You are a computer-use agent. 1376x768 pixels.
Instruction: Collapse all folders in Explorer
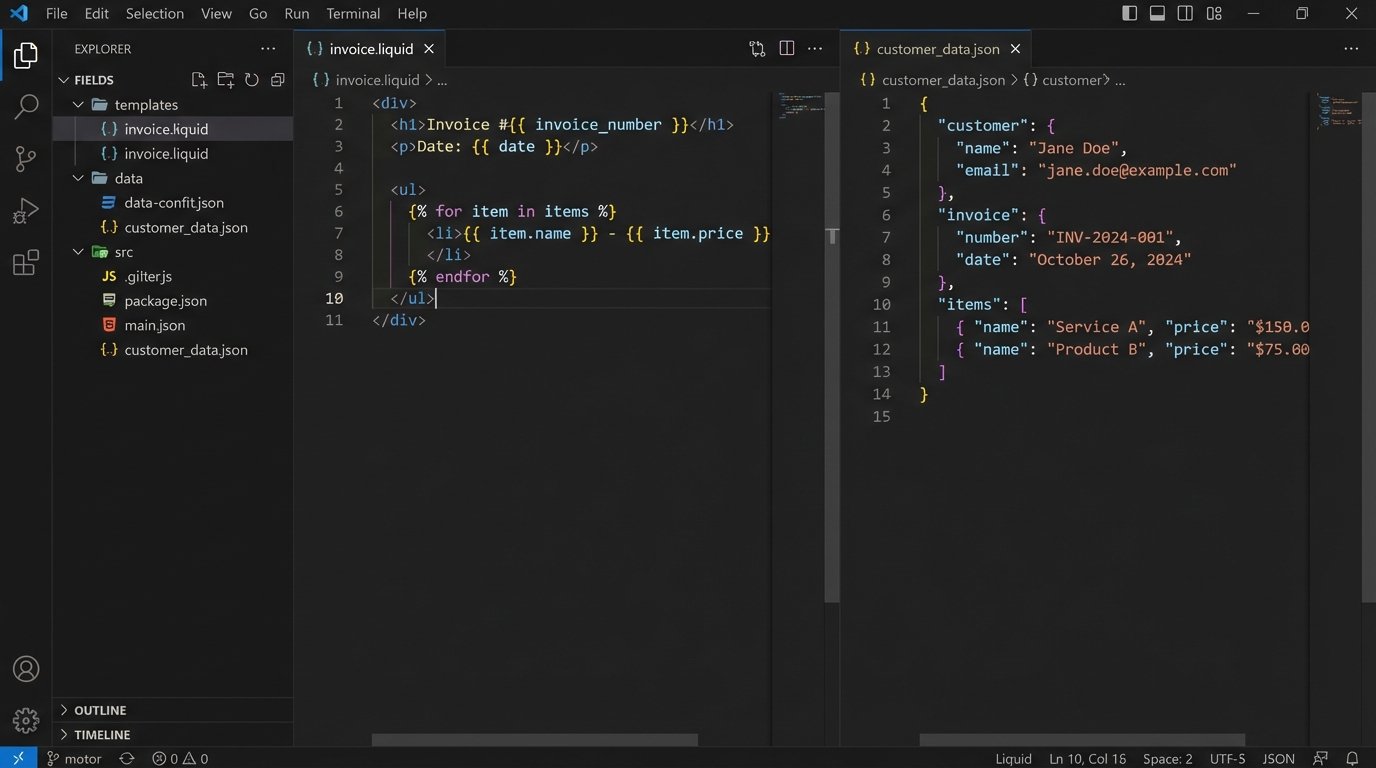tap(278, 80)
